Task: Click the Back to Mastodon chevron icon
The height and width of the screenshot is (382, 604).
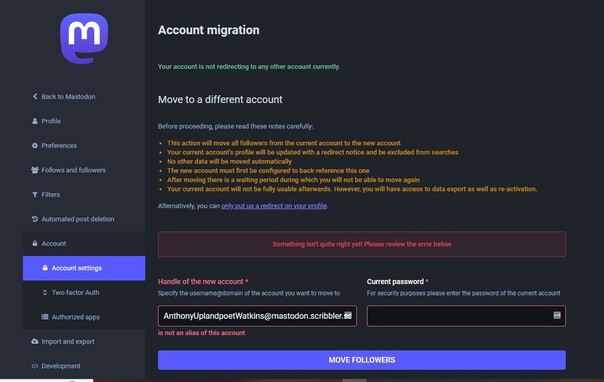Action: [x=35, y=96]
